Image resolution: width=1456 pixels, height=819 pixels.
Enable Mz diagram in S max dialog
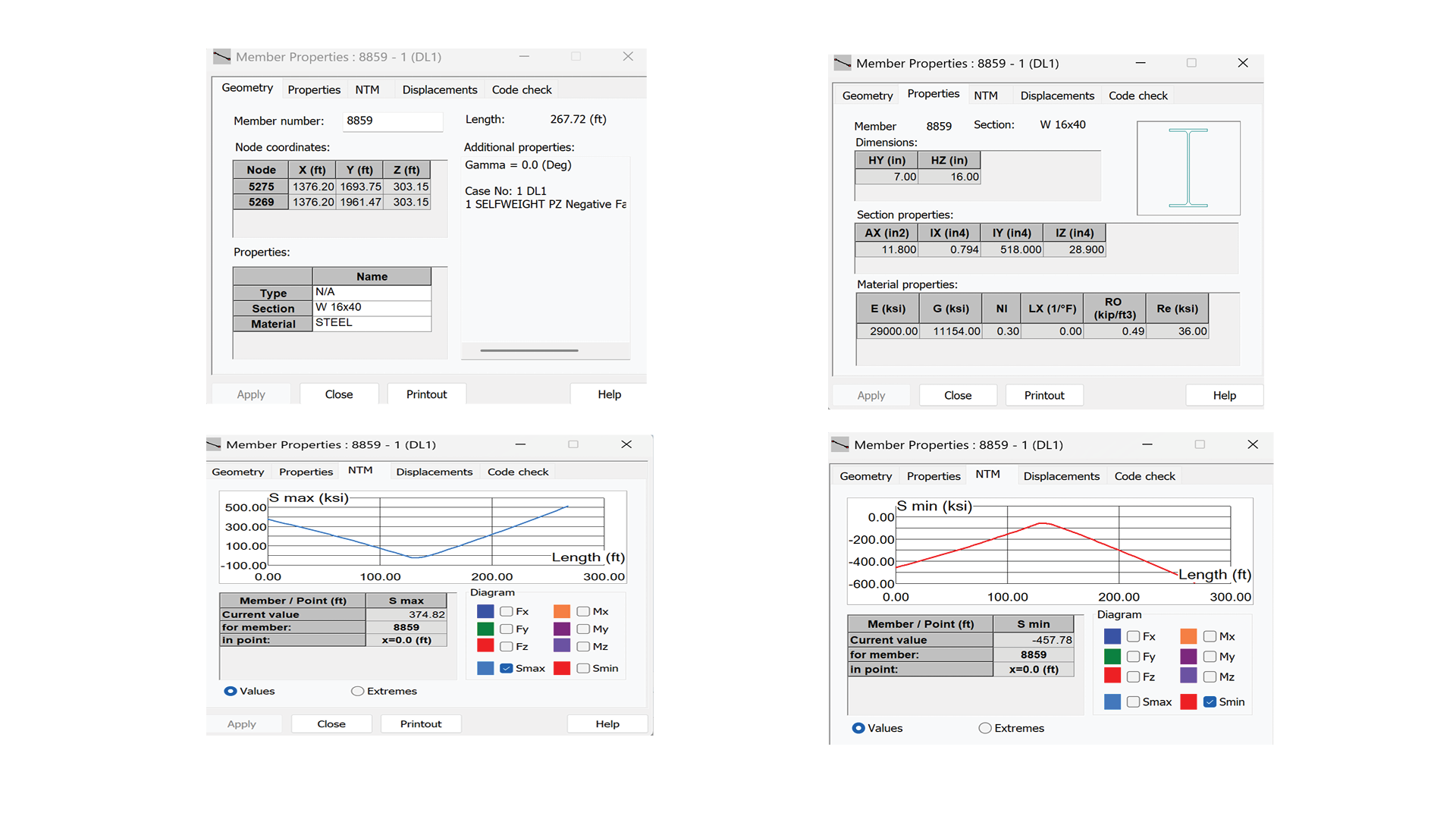[583, 646]
